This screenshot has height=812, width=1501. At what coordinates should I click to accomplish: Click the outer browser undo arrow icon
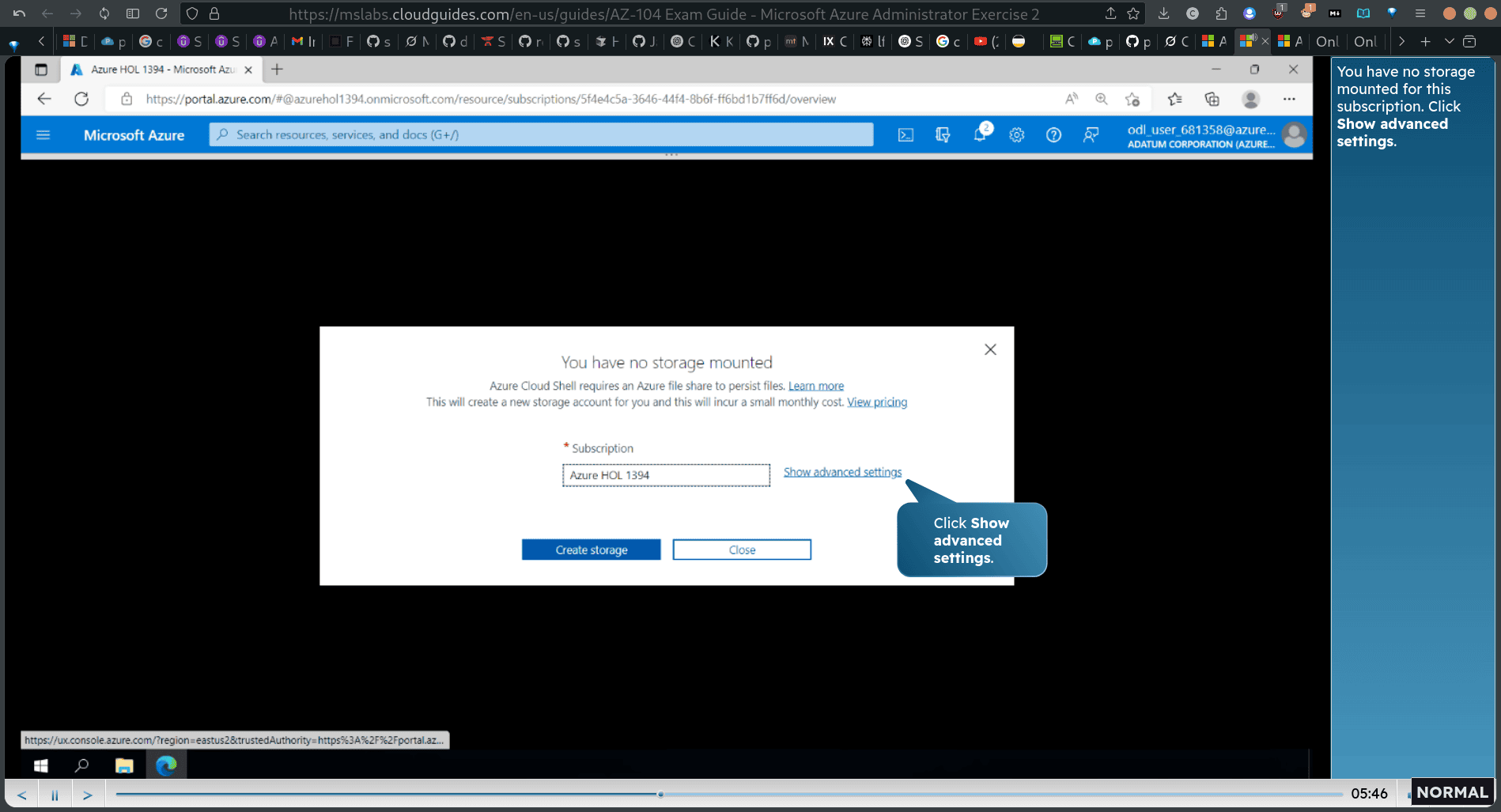pos(19,13)
